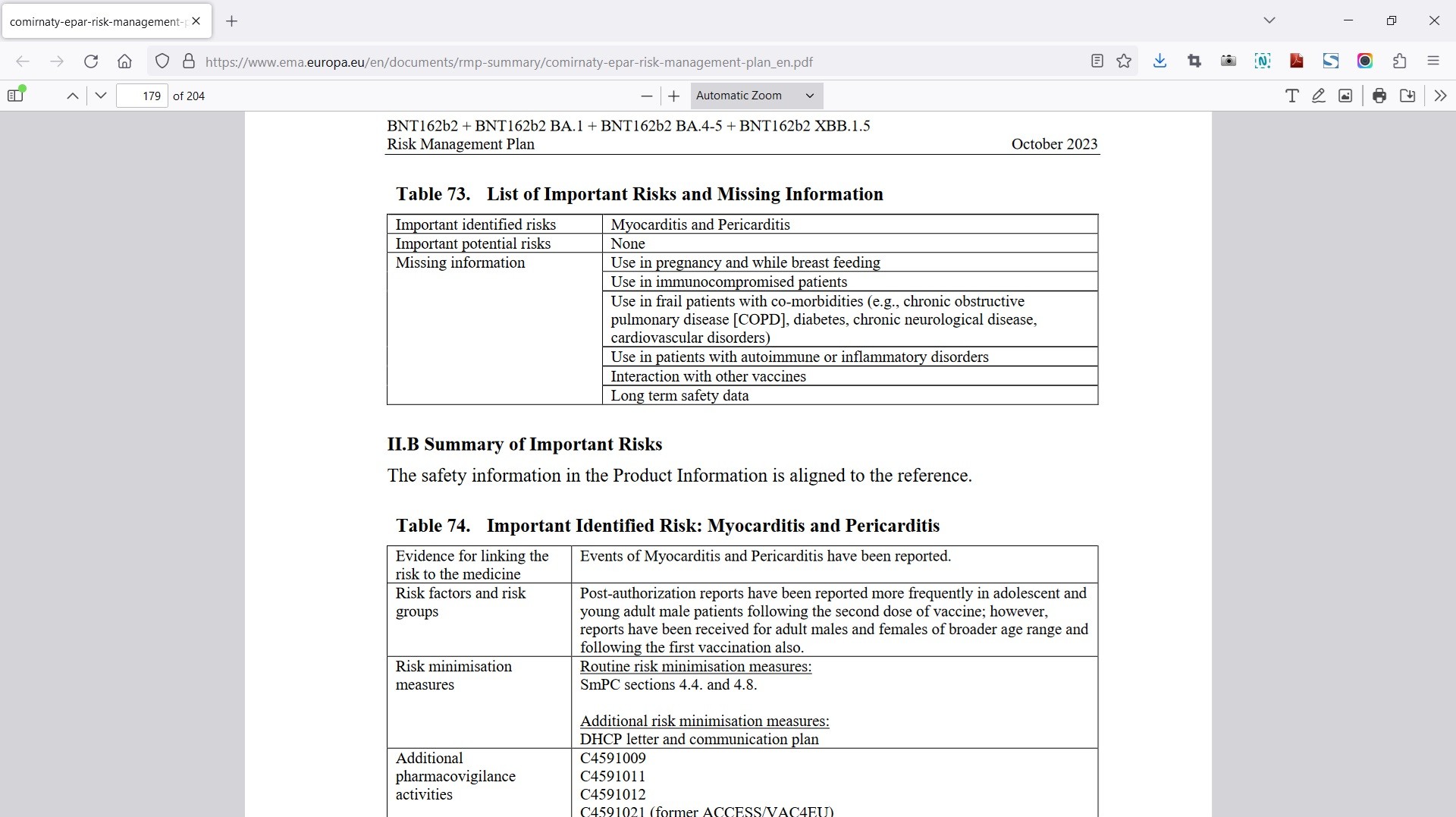Click the page number input field
Image resolution: width=1456 pixels, height=817 pixels.
point(143,96)
